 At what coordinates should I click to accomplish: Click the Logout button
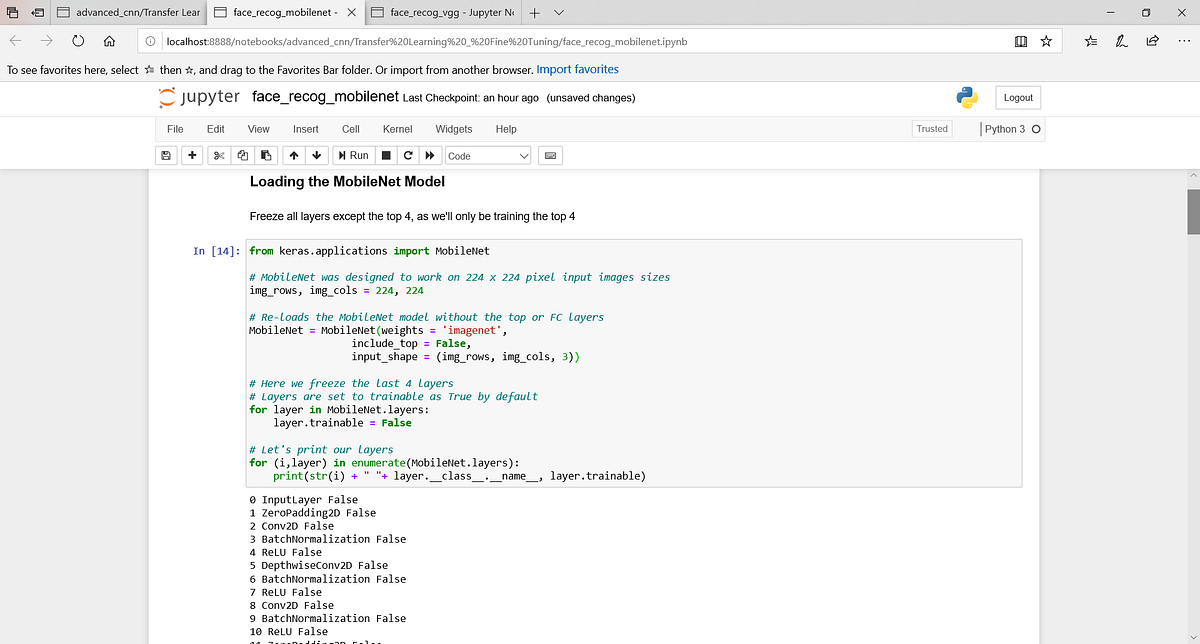pos(1018,97)
